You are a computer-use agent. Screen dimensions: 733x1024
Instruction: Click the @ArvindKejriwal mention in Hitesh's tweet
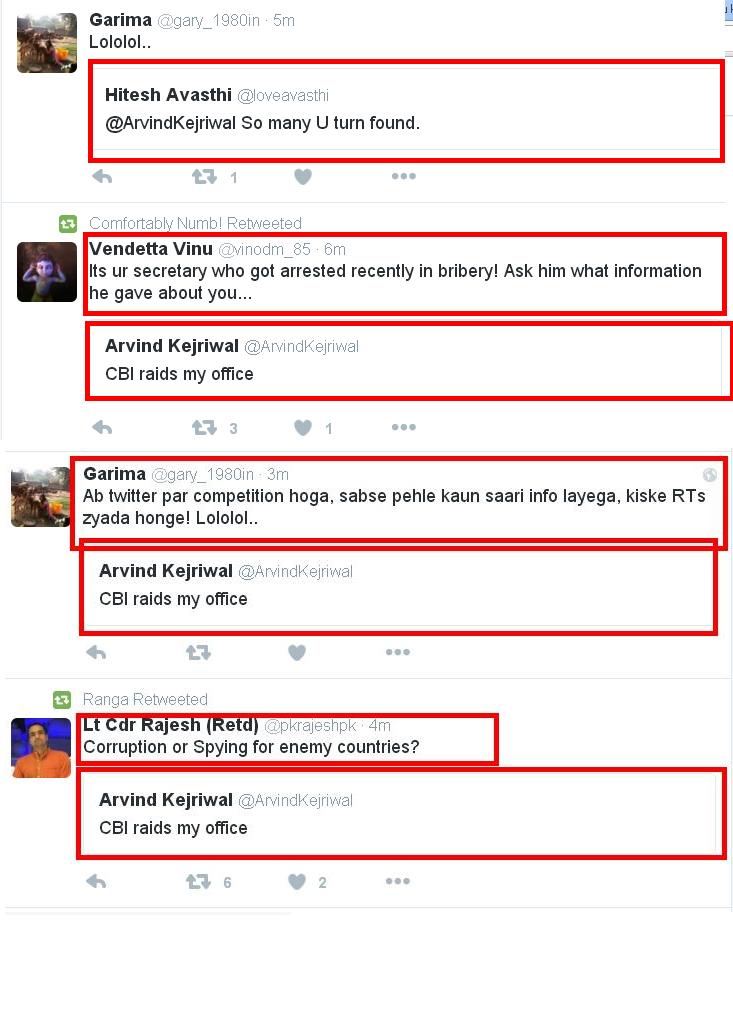171,123
